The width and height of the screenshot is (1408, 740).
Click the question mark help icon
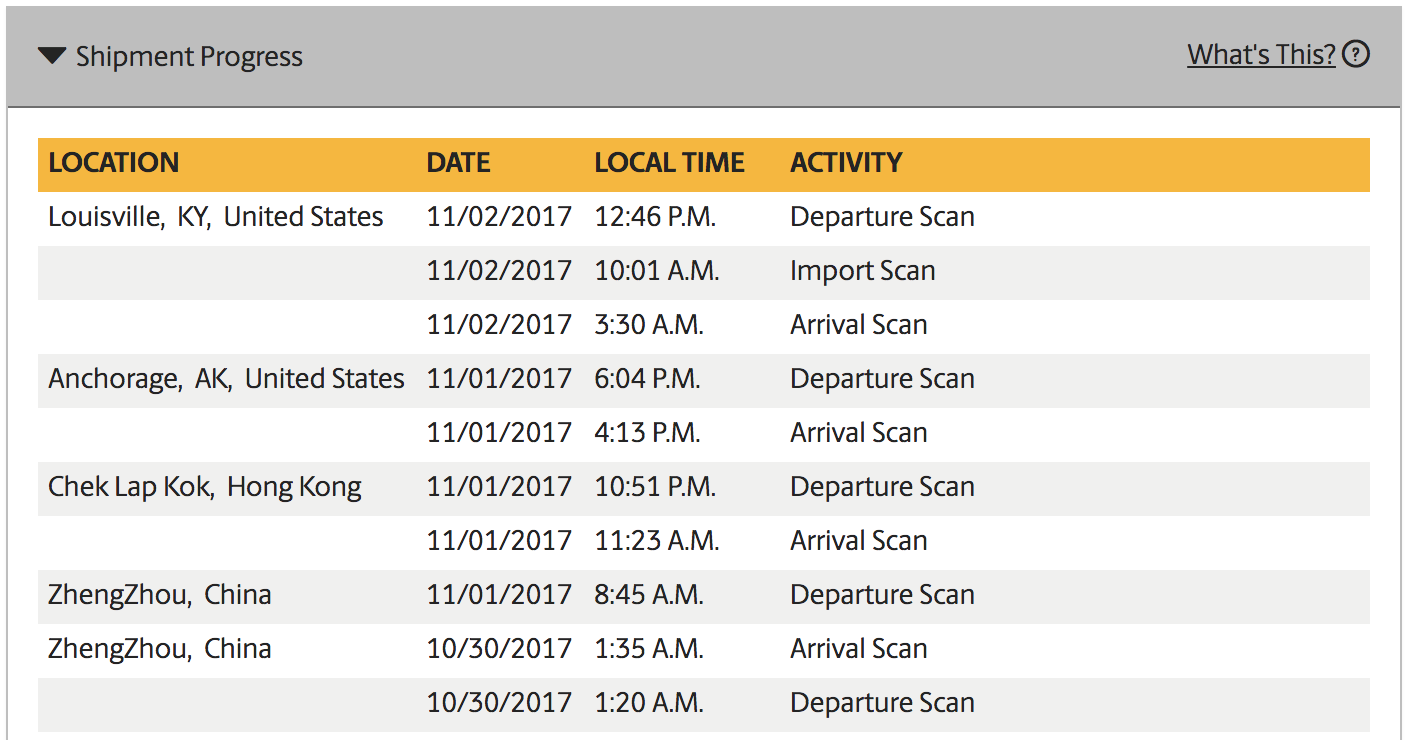(1355, 54)
